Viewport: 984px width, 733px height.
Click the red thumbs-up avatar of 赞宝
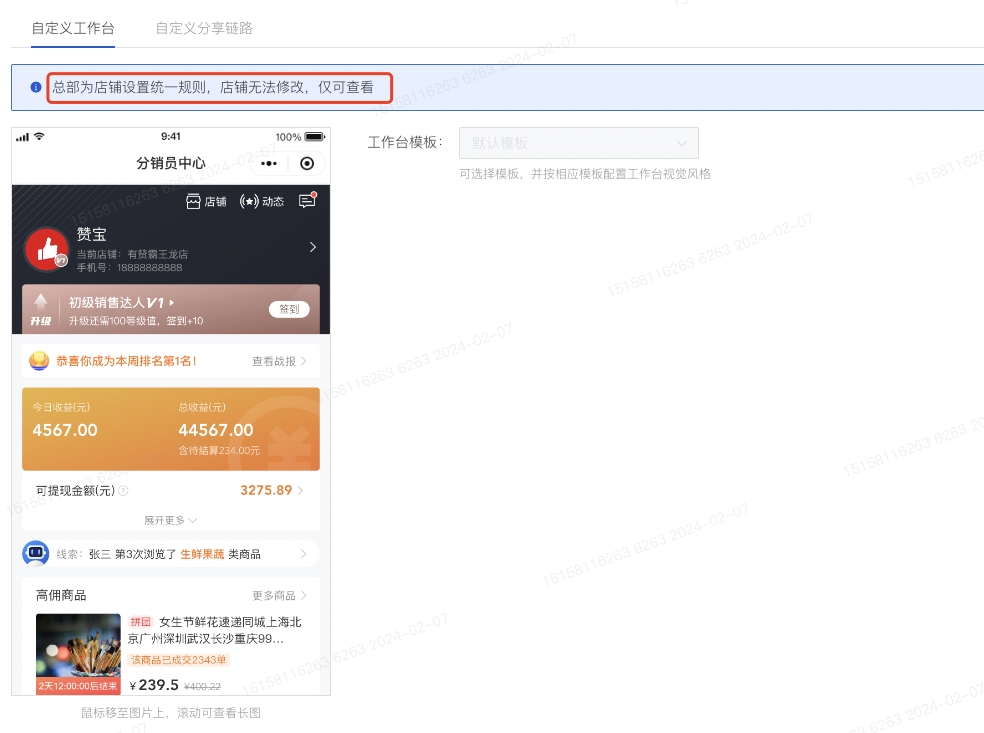pos(46,249)
